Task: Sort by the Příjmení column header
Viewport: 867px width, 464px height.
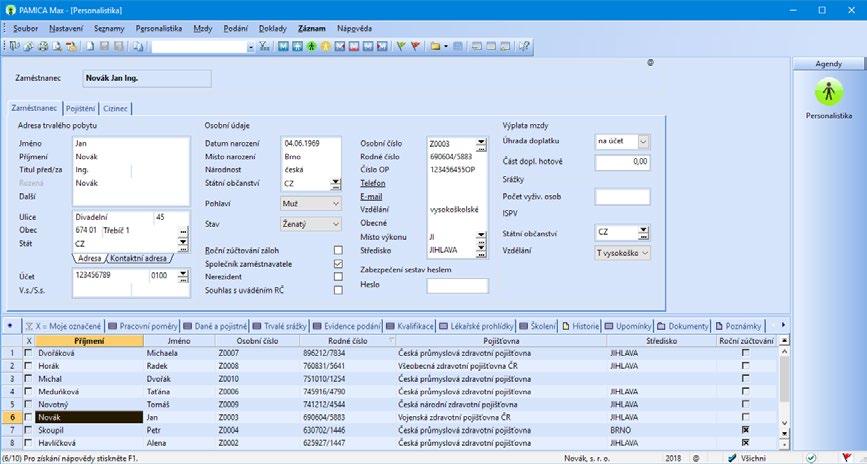Action: point(89,341)
